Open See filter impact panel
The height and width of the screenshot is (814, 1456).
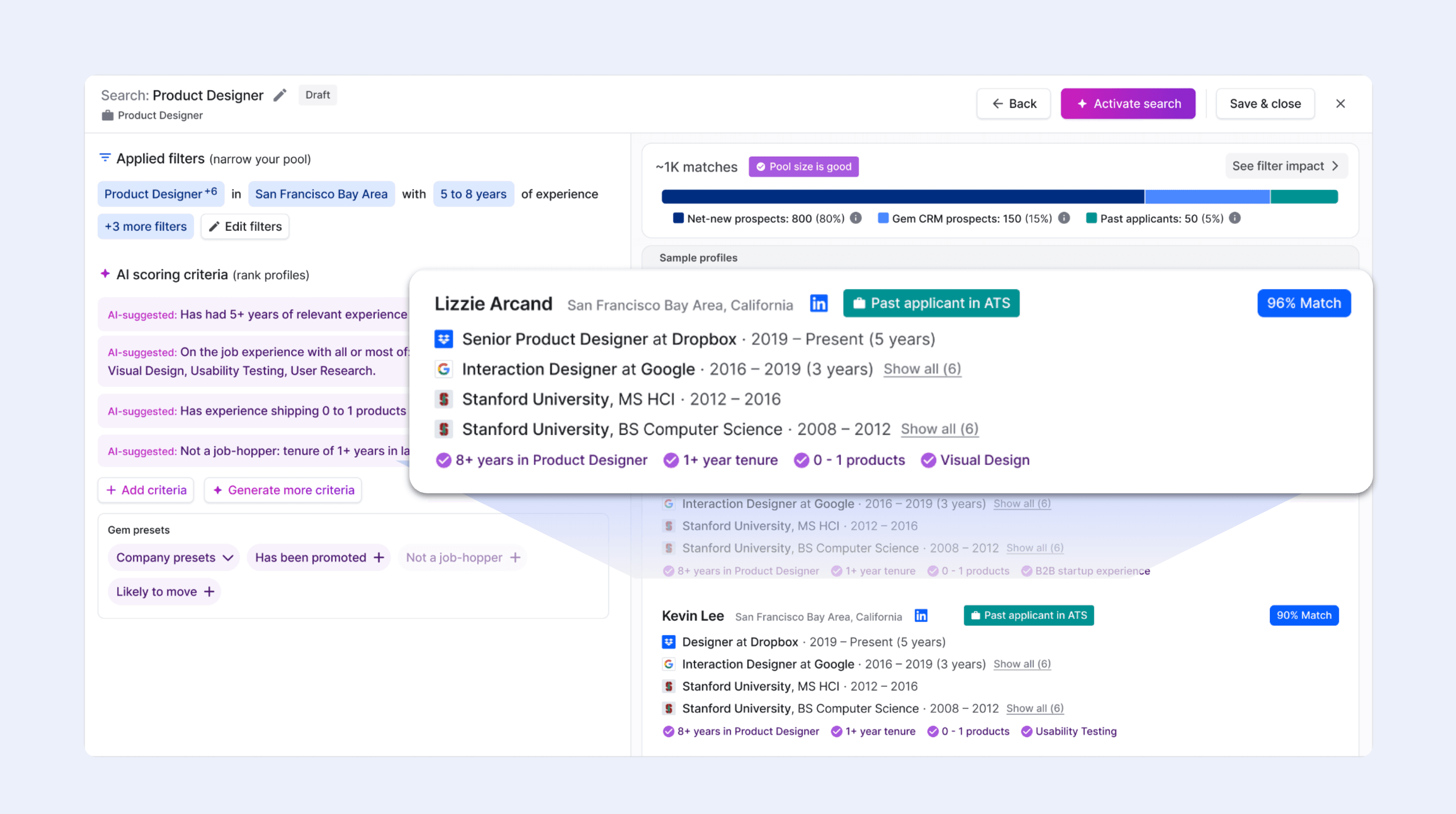1285,166
